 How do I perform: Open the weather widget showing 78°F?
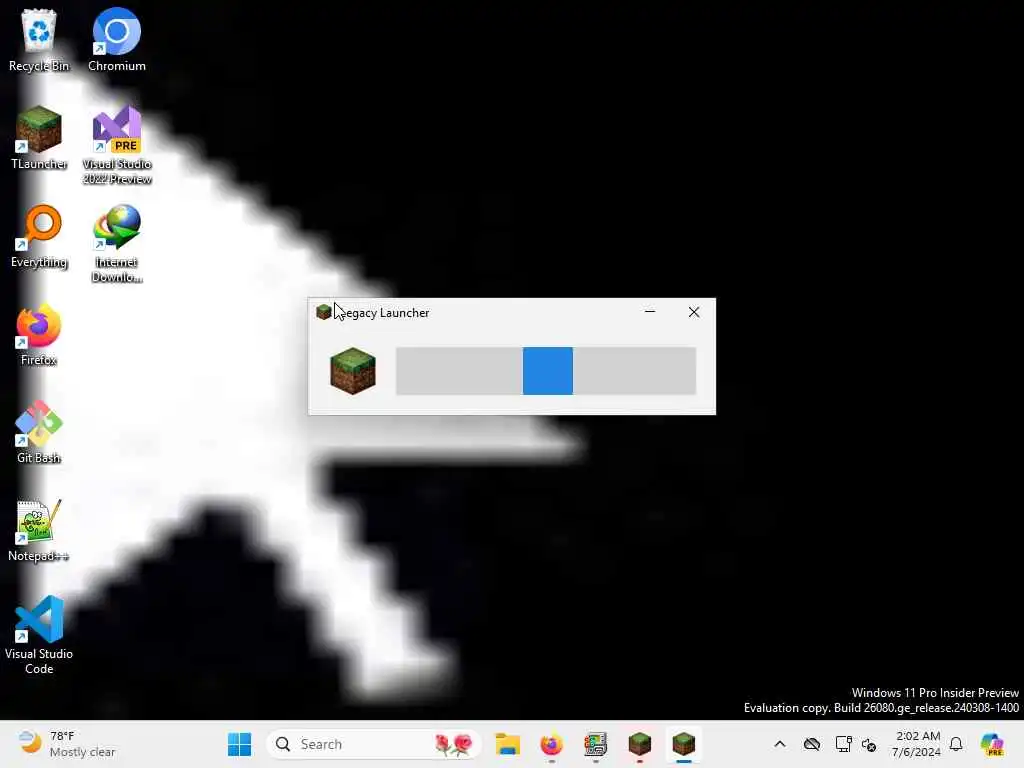coord(66,744)
